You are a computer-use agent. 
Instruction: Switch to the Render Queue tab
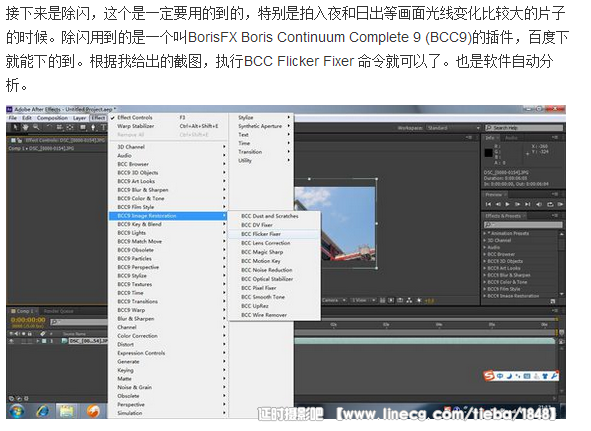(58, 311)
